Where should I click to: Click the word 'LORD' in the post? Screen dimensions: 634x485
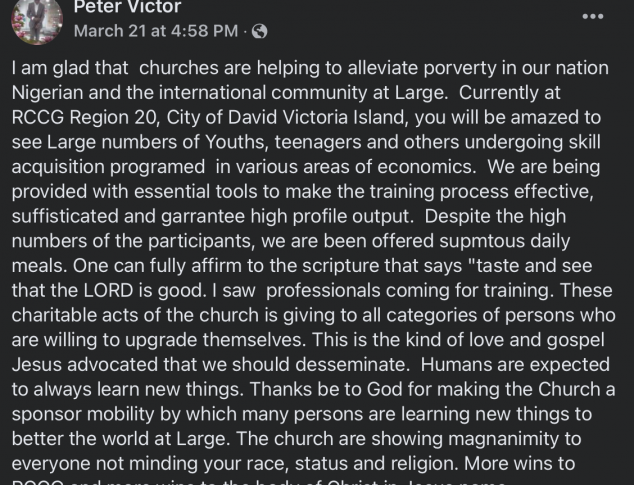(108, 290)
